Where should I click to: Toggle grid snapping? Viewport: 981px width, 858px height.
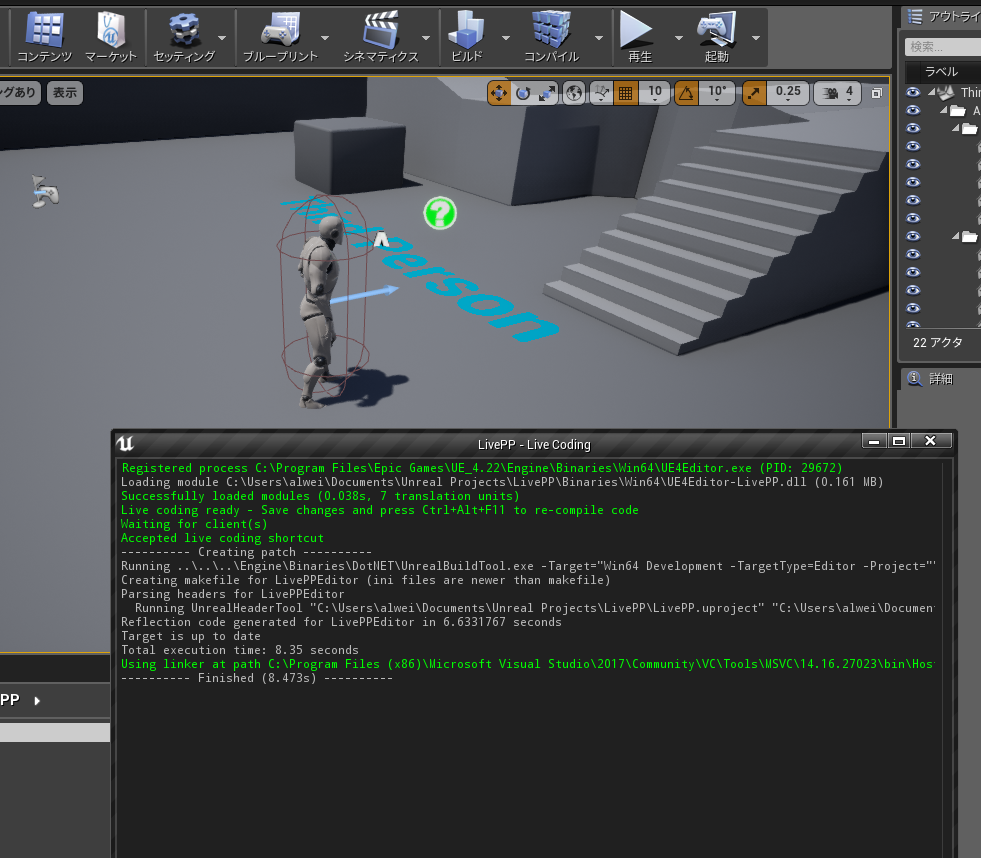(625, 93)
